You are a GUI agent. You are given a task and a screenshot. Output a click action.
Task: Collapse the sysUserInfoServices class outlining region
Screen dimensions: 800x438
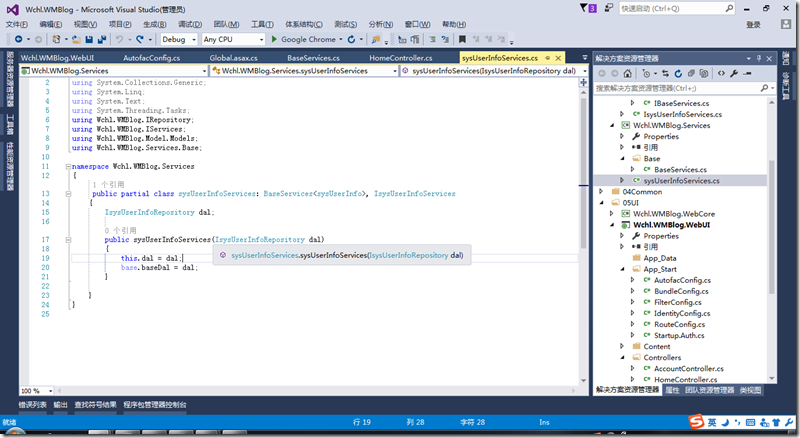point(68,194)
